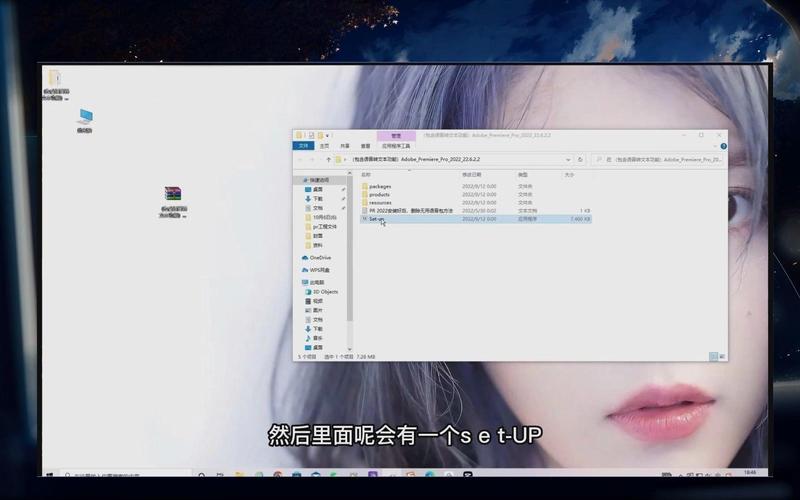Open the 查看 ribbon tab

pyautogui.click(x=365, y=146)
